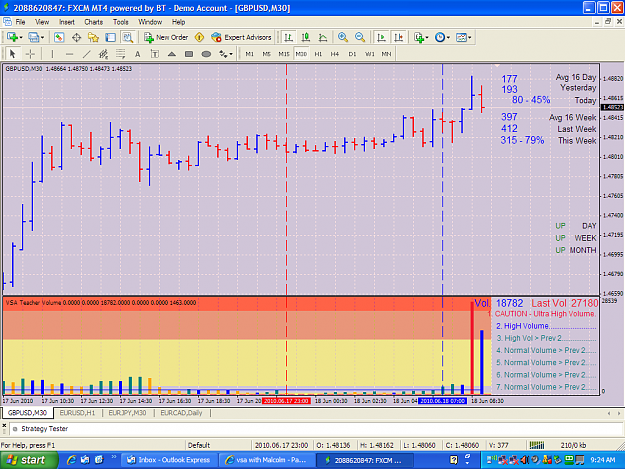Open Windows Start button
This screenshot has width=625, height=469.
29,460
